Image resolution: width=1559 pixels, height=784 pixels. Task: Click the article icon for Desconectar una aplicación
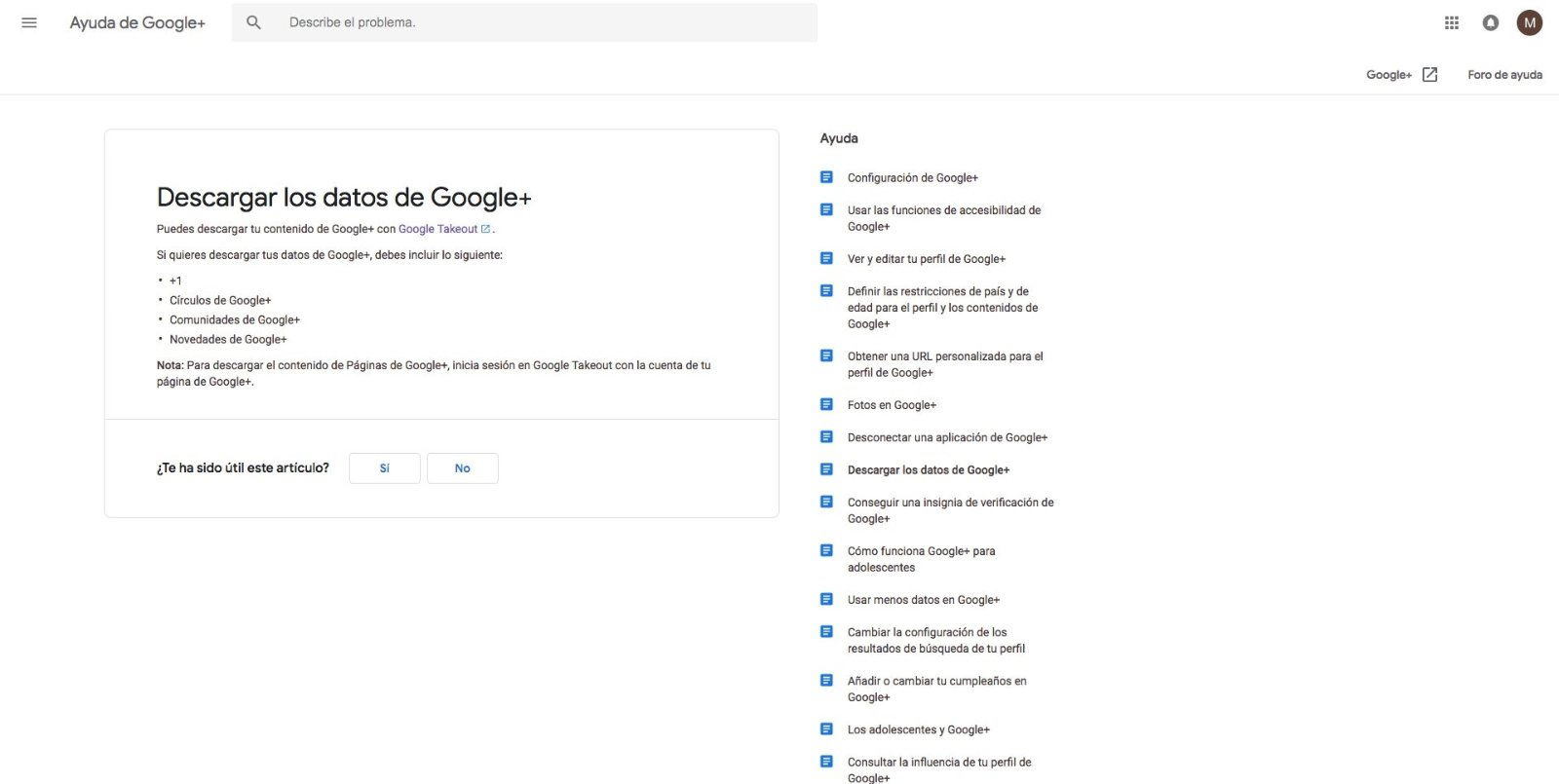(x=826, y=436)
